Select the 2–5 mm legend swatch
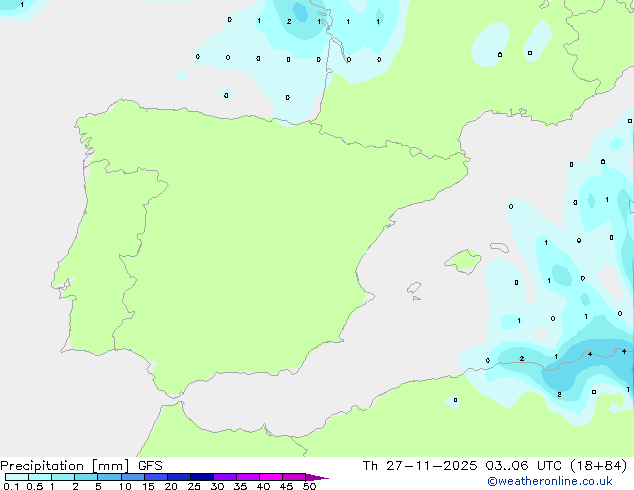This screenshot has height=490, width=634. [x=86, y=477]
